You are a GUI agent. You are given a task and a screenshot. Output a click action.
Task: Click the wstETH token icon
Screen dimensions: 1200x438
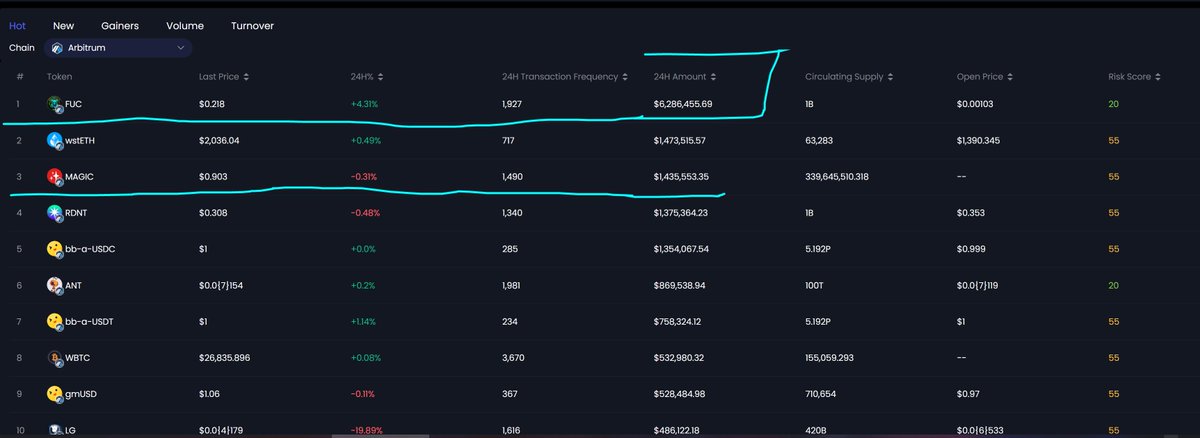[x=55, y=141]
